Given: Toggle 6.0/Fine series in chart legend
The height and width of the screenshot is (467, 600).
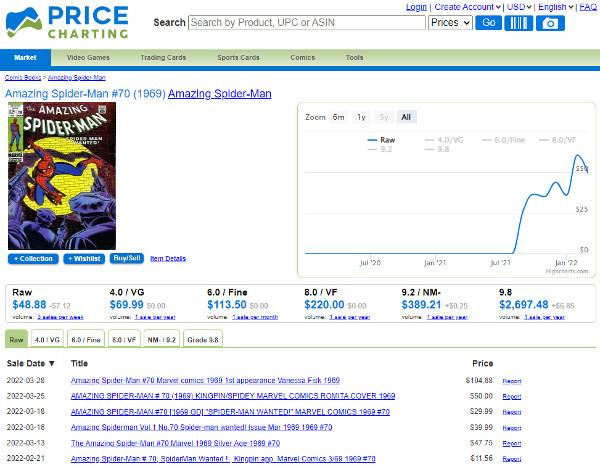Looking at the screenshot, I should [504, 140].
